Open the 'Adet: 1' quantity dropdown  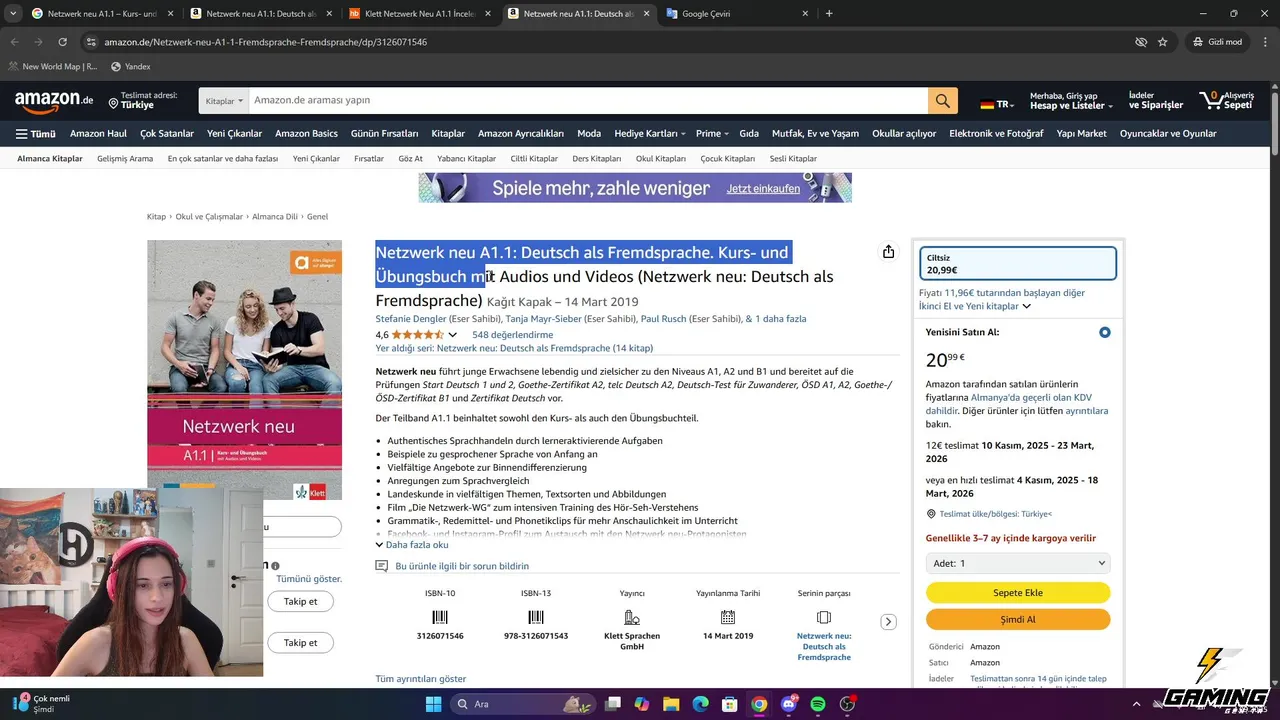[1018, 563]
